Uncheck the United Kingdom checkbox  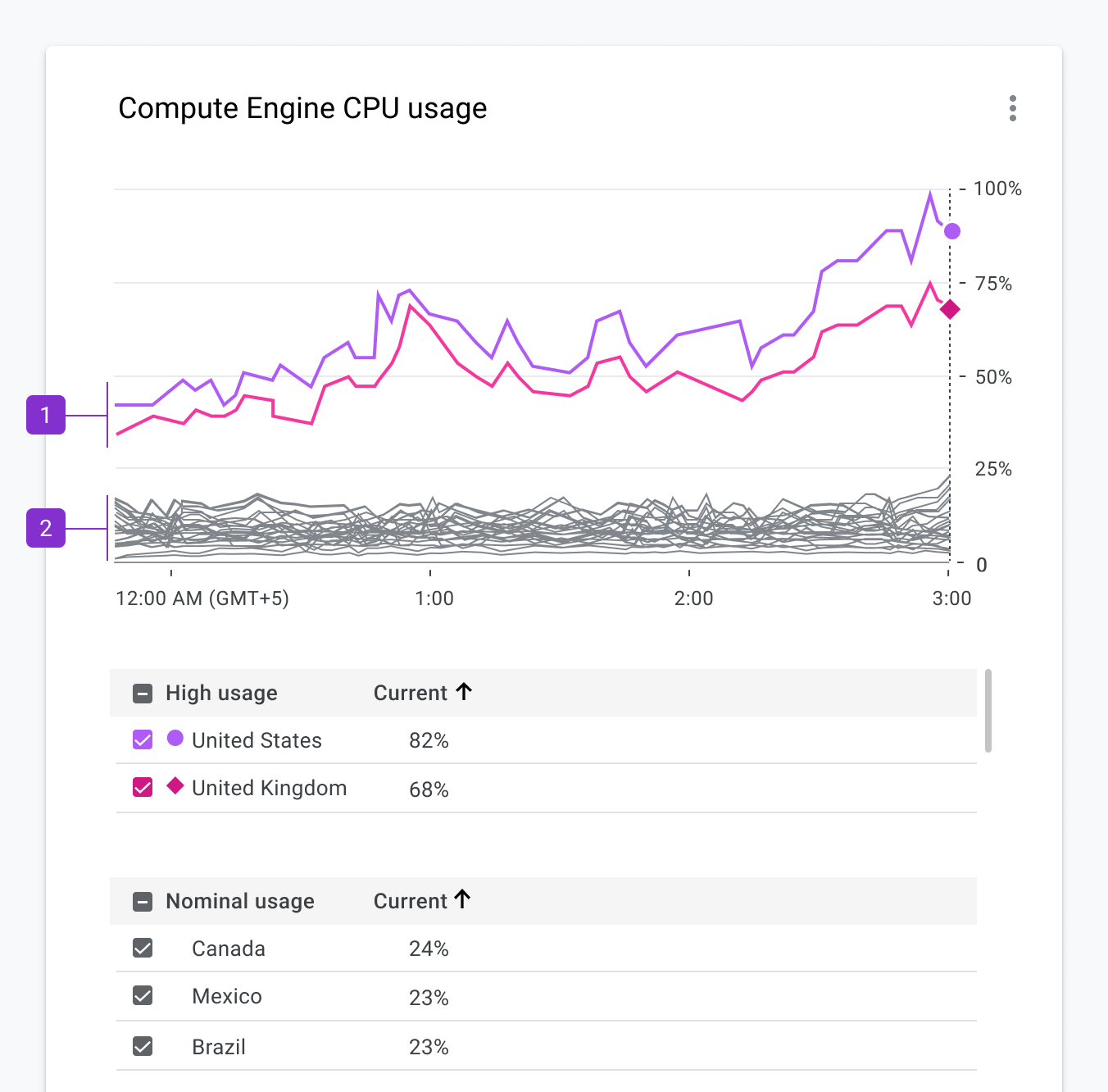pyautogui.click(x=142, y=786)
